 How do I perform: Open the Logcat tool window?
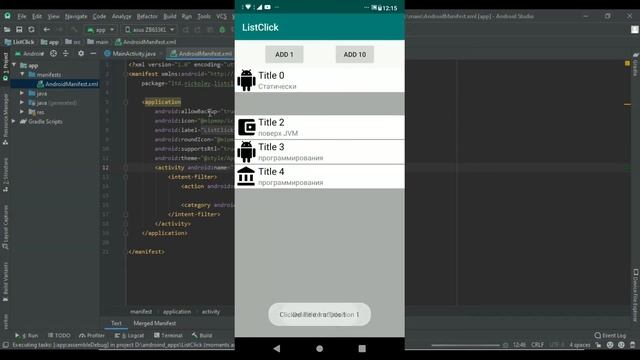(129, 335)
